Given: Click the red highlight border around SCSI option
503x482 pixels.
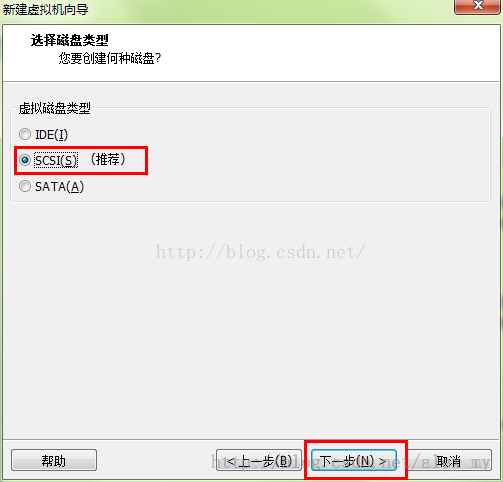Looking at the screenshot, I should [x=81, y=147].
